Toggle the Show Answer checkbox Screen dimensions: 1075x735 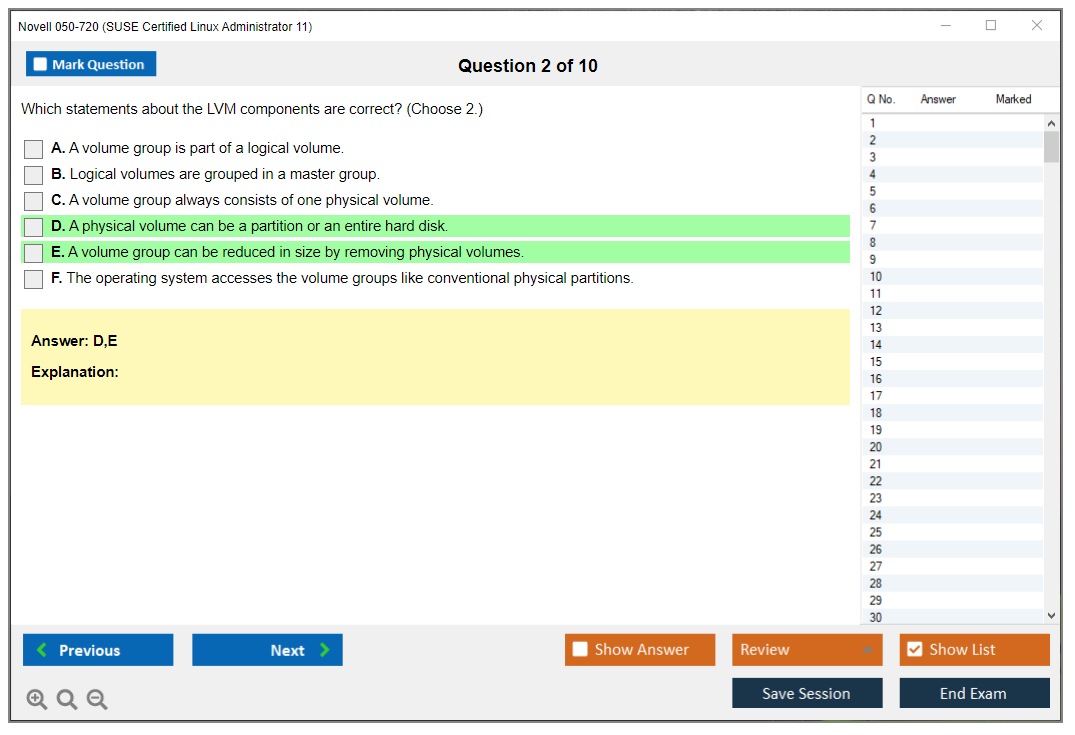pos(580,650)
